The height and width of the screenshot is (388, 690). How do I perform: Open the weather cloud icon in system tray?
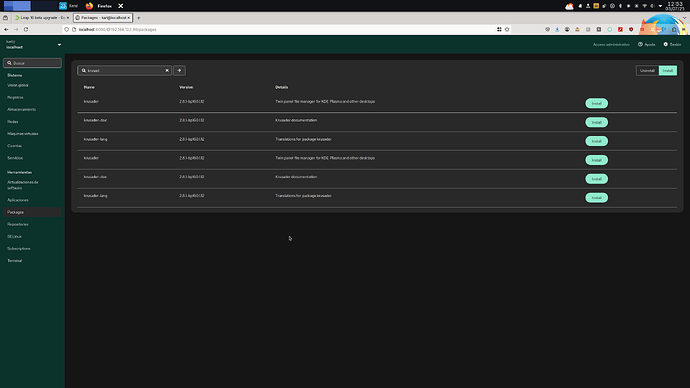[x=569, y=6]
